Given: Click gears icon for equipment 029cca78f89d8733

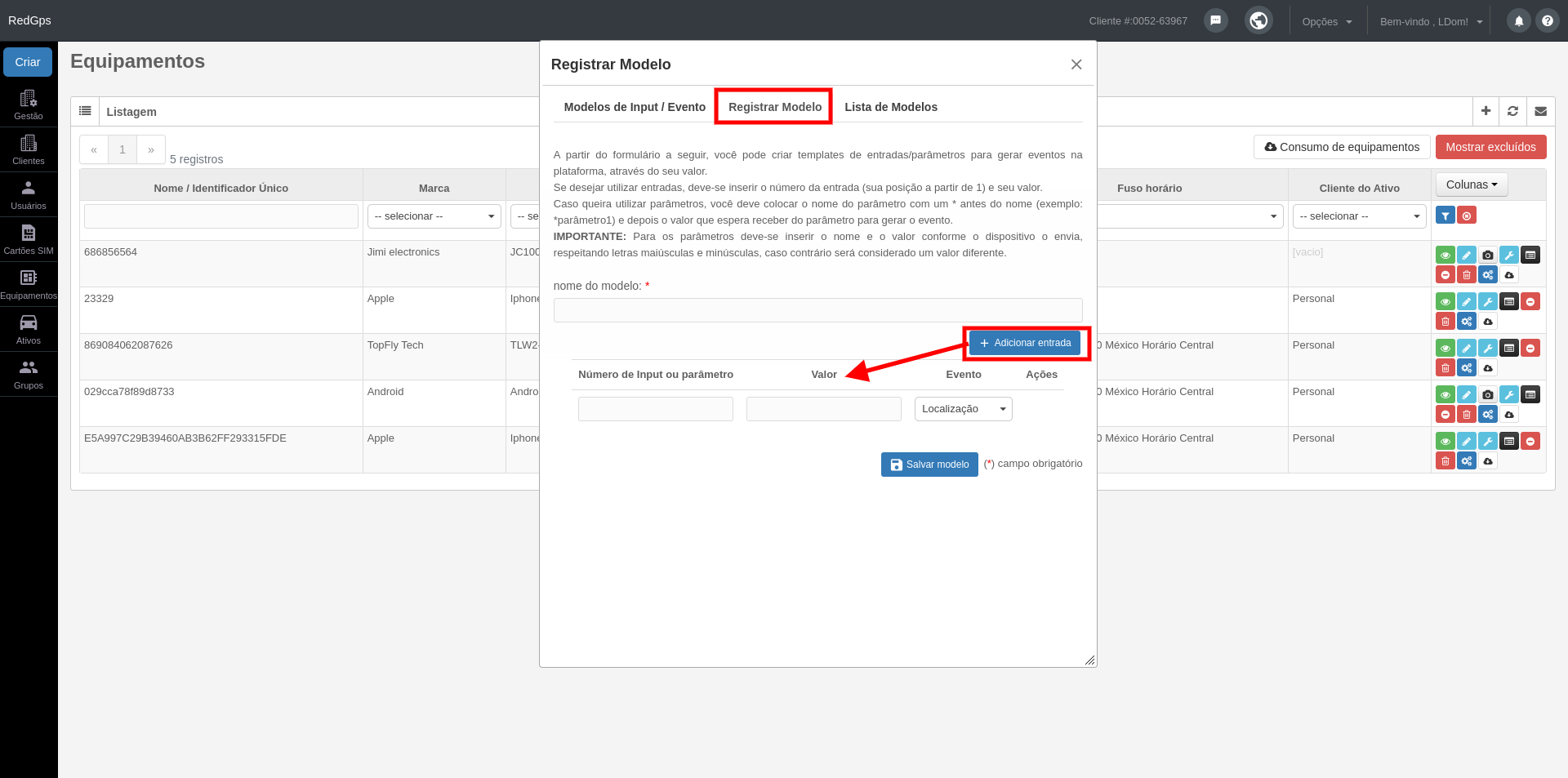Looking at the screenshot, I should coord(1488,415).
